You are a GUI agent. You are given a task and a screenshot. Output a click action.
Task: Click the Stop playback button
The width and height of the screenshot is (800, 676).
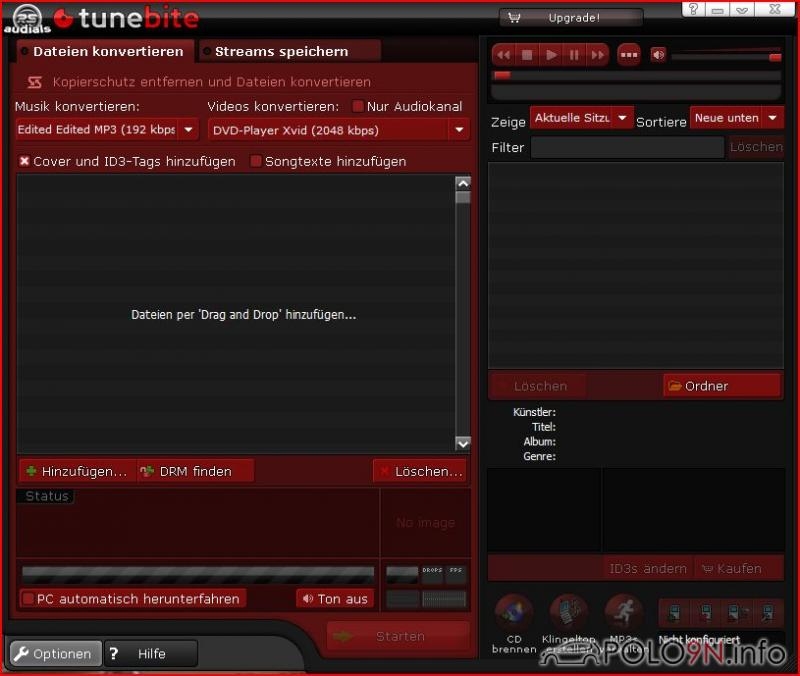click(x=527, y=55)
